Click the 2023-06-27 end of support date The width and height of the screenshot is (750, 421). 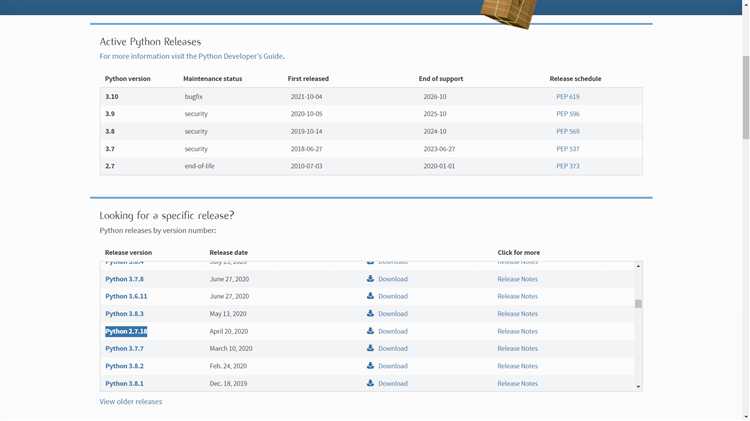point(439,149)
